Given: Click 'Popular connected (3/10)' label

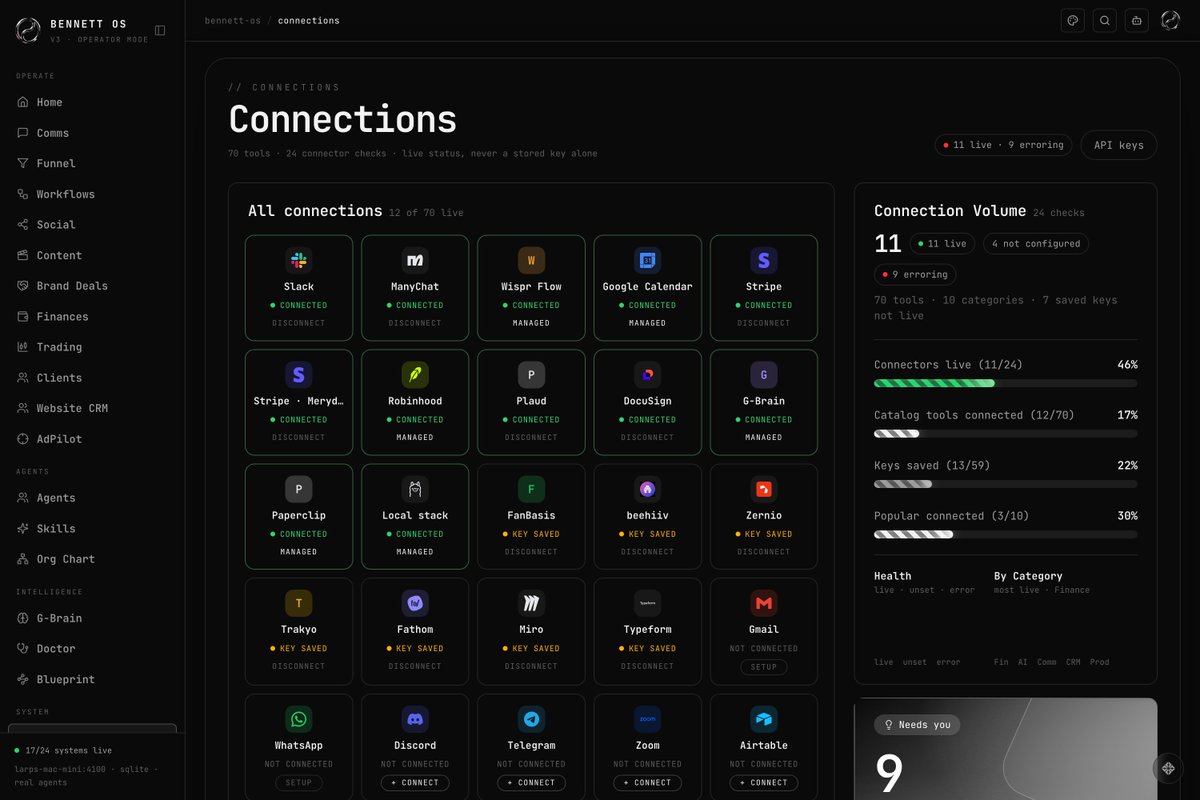Looking at the screenshot, I should [951, 516].
